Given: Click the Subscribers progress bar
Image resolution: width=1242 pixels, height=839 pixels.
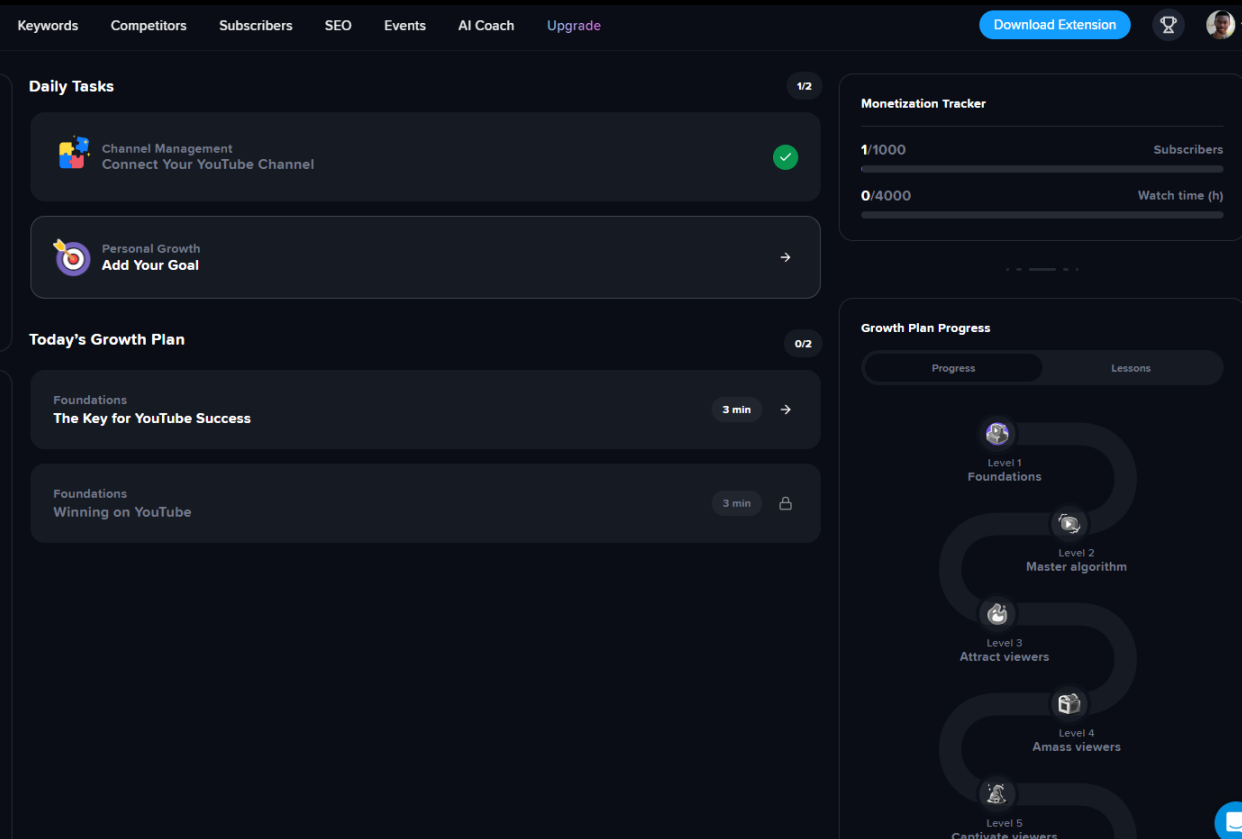Looking at the screenshot, I should [1042, 168].
